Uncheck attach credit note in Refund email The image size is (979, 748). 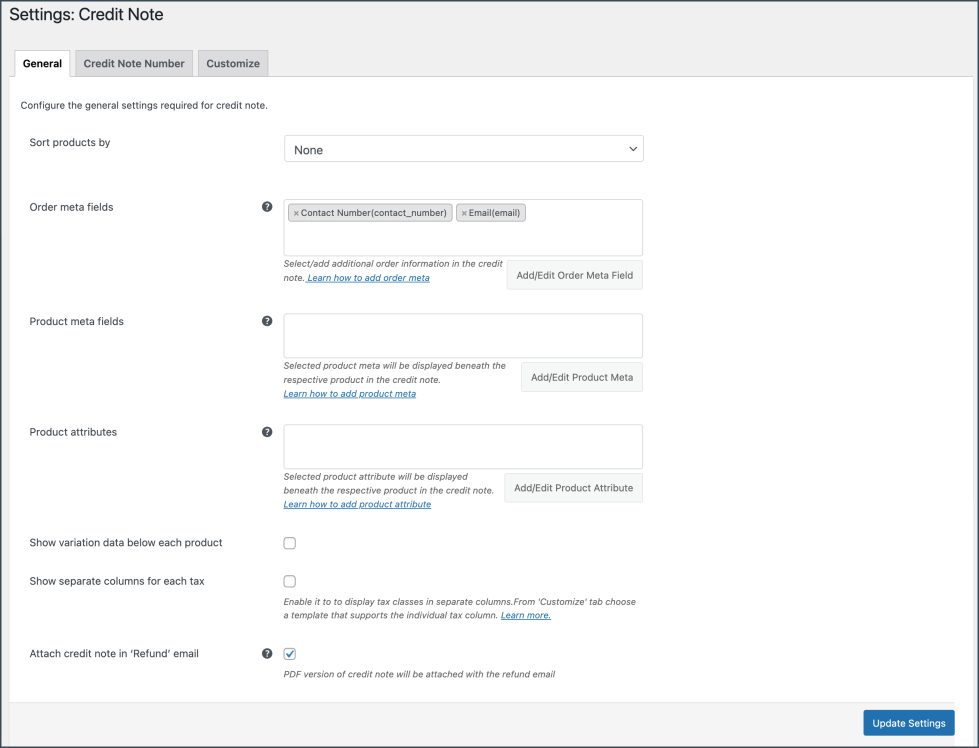click(290, 654)
